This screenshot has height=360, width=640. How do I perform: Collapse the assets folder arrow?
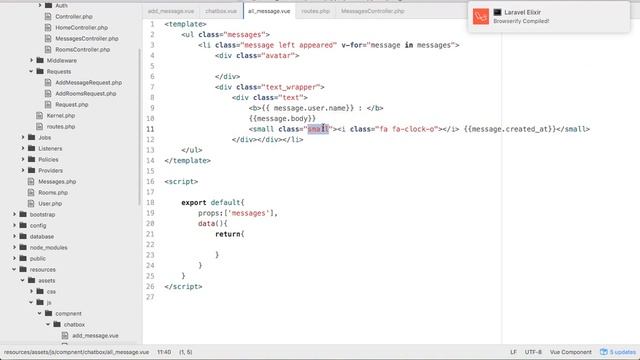[x=23, y=280]
